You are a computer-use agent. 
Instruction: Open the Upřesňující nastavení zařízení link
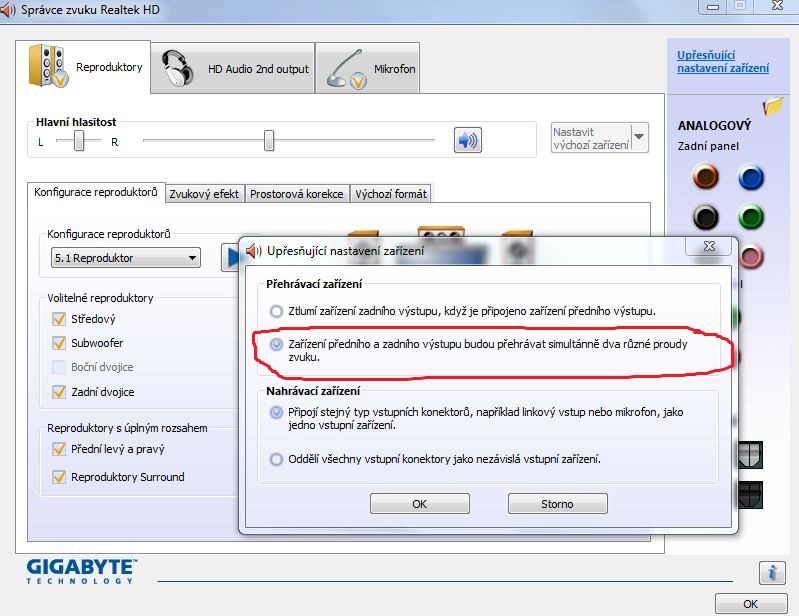click(x=723, y=62)
